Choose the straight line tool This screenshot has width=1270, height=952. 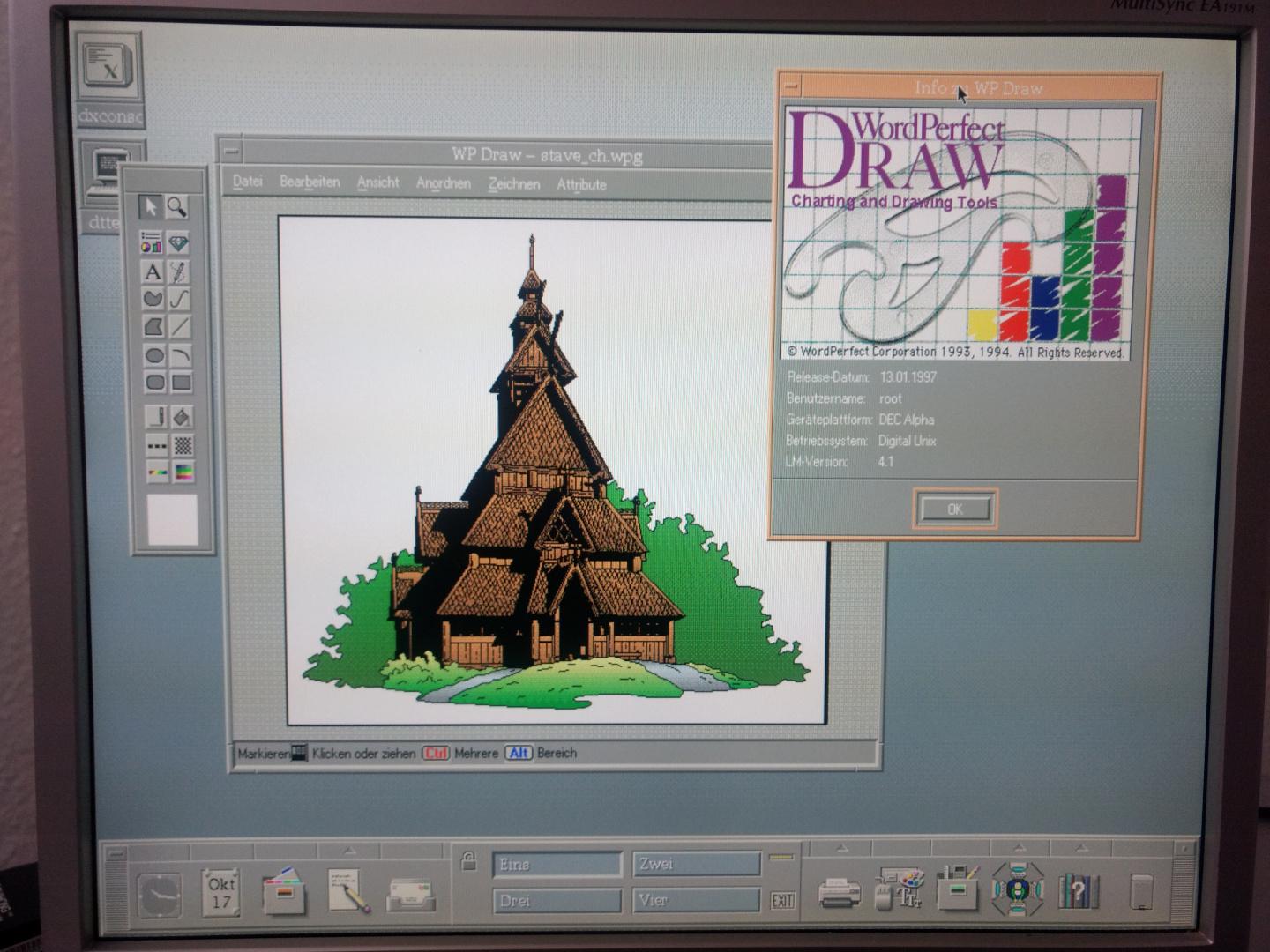pyautogui.click(x=181, y=327)
